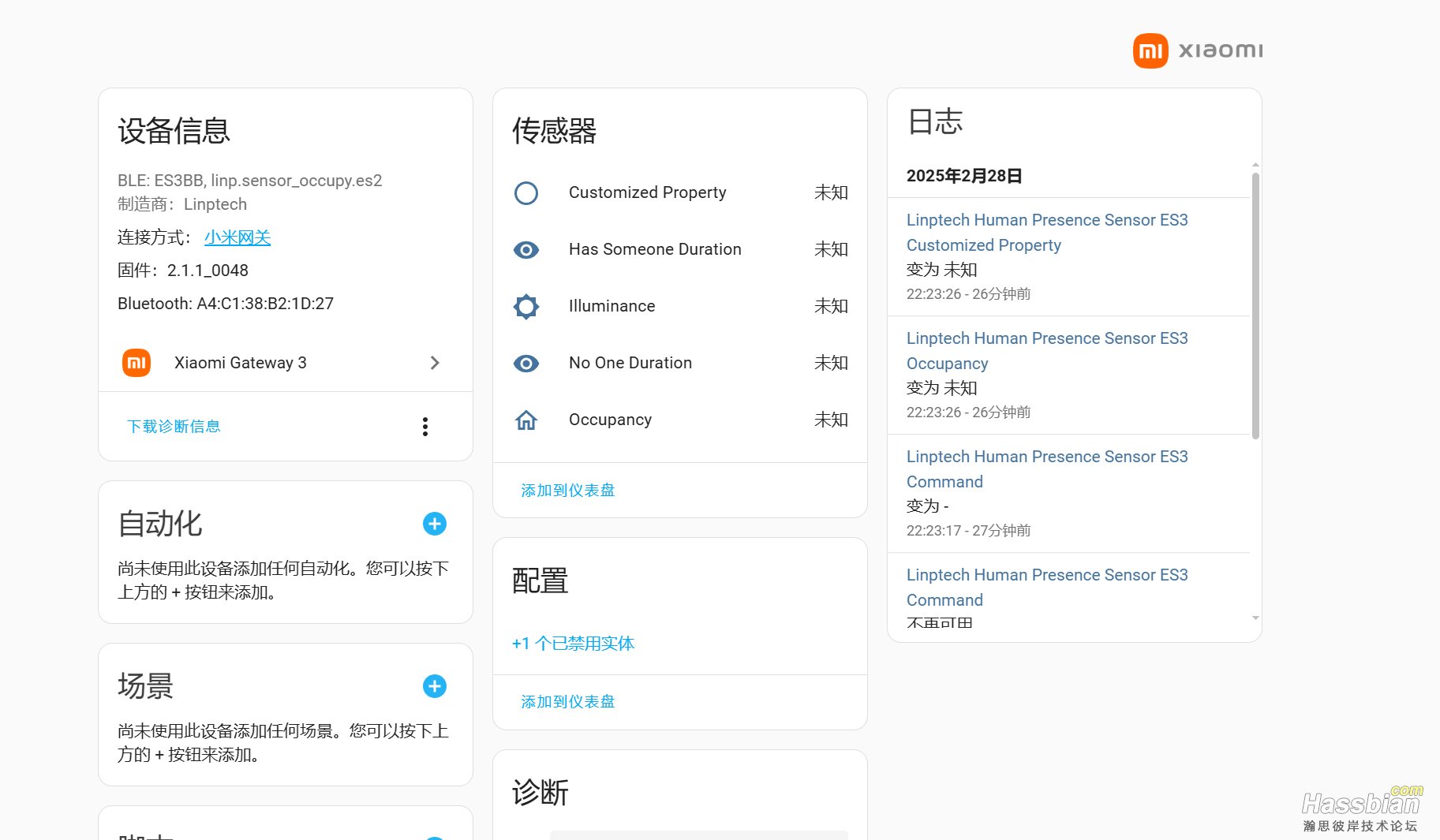
Task: Open the No One Duration sensor row
Action: tap(680, 363)
